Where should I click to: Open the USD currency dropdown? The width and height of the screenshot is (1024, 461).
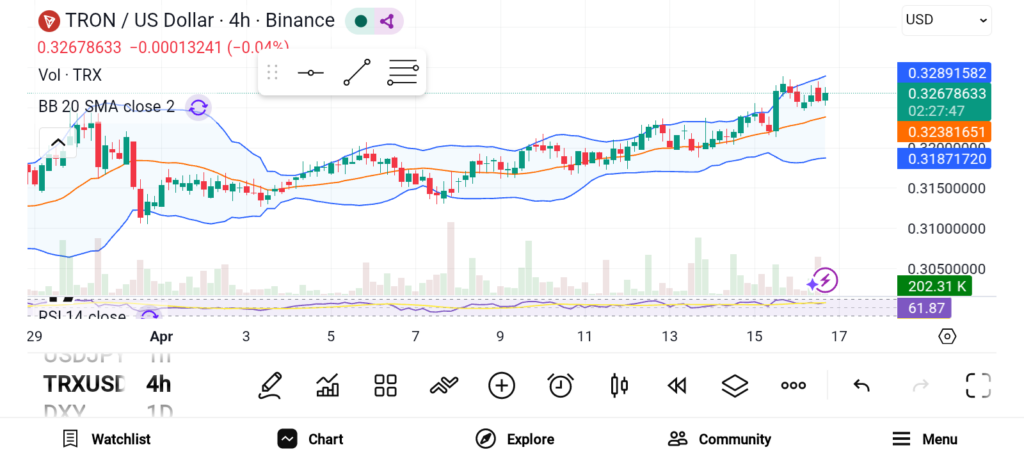946,19
